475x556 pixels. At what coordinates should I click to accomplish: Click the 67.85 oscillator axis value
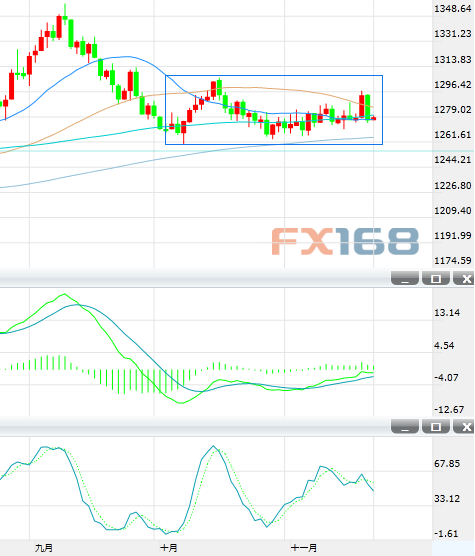447,464
